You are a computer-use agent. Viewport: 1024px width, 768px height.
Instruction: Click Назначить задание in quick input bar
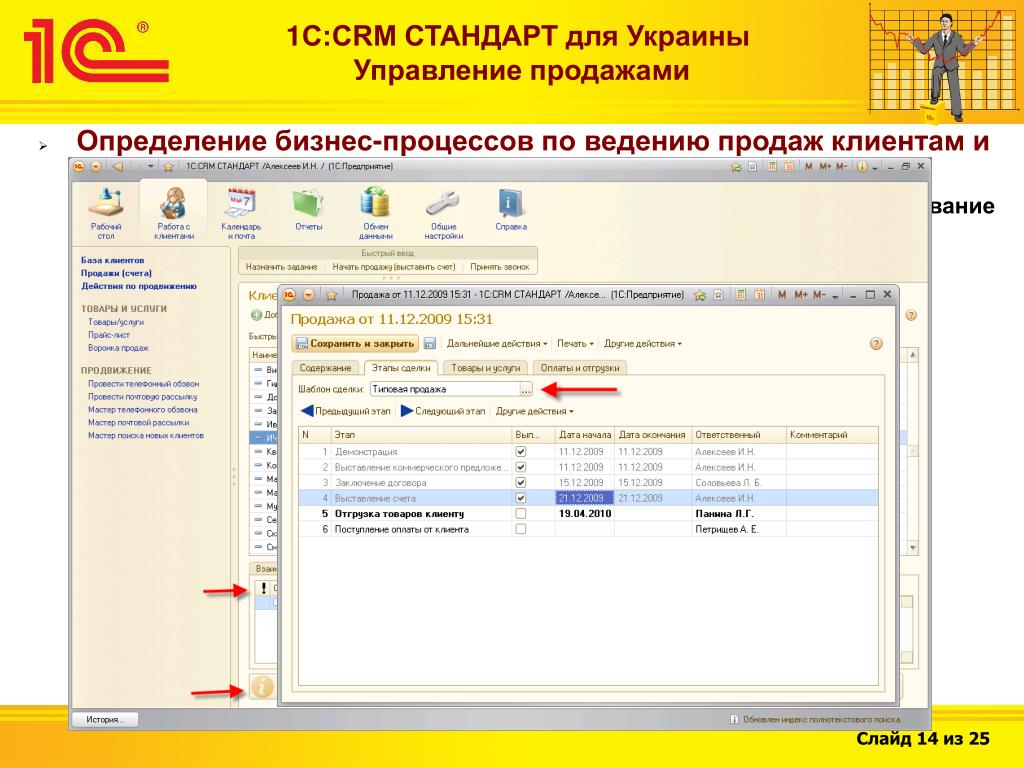281,266
